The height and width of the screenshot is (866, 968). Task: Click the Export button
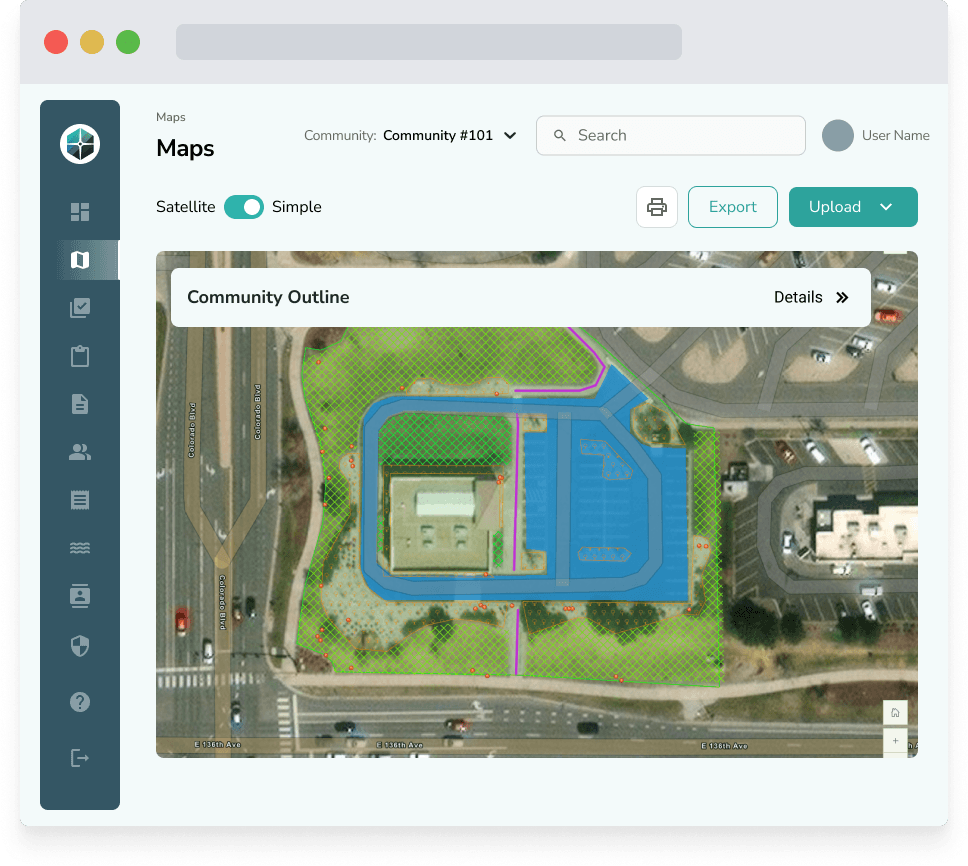732,207
